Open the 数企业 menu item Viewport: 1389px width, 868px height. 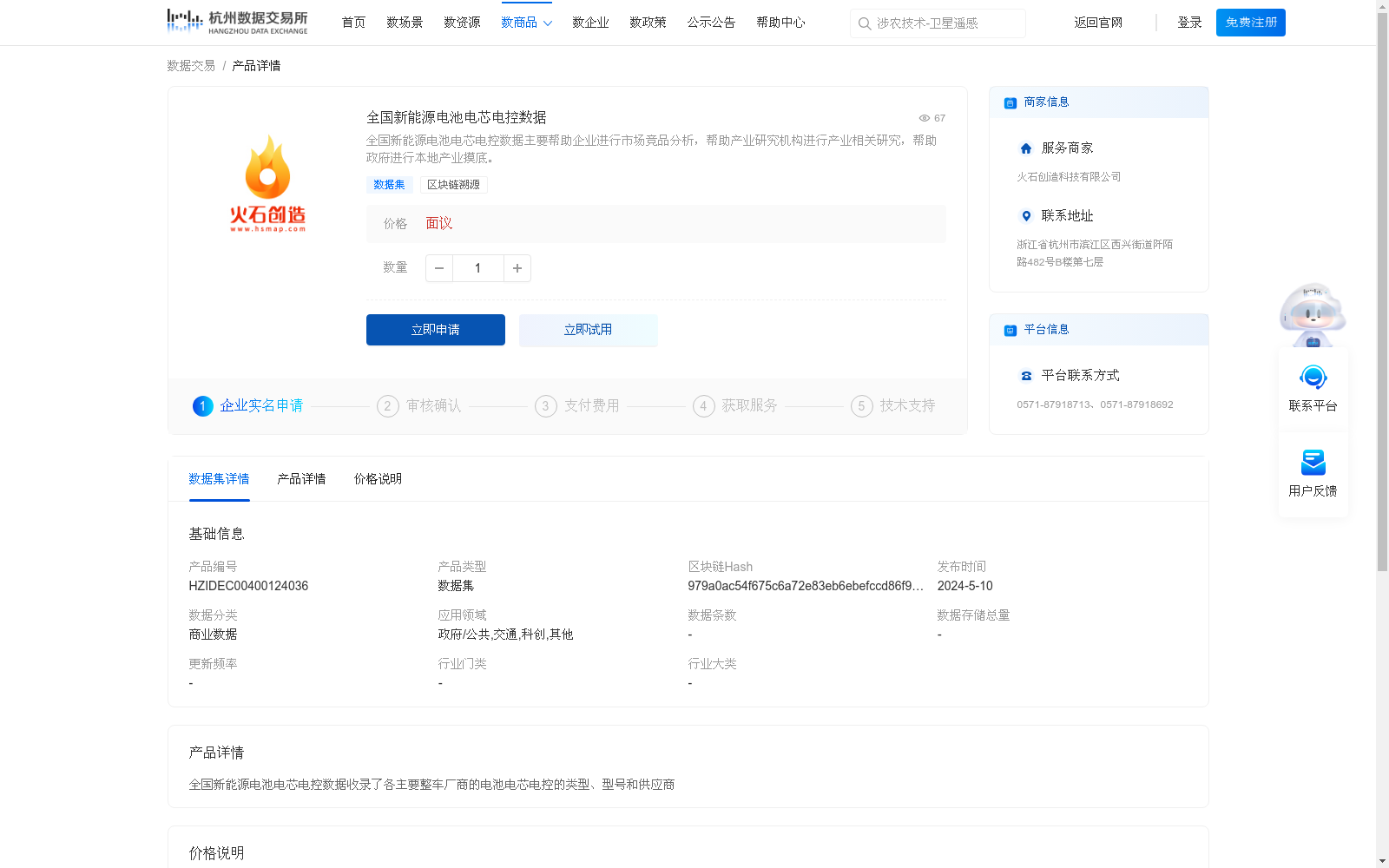(x=590, y=23)
